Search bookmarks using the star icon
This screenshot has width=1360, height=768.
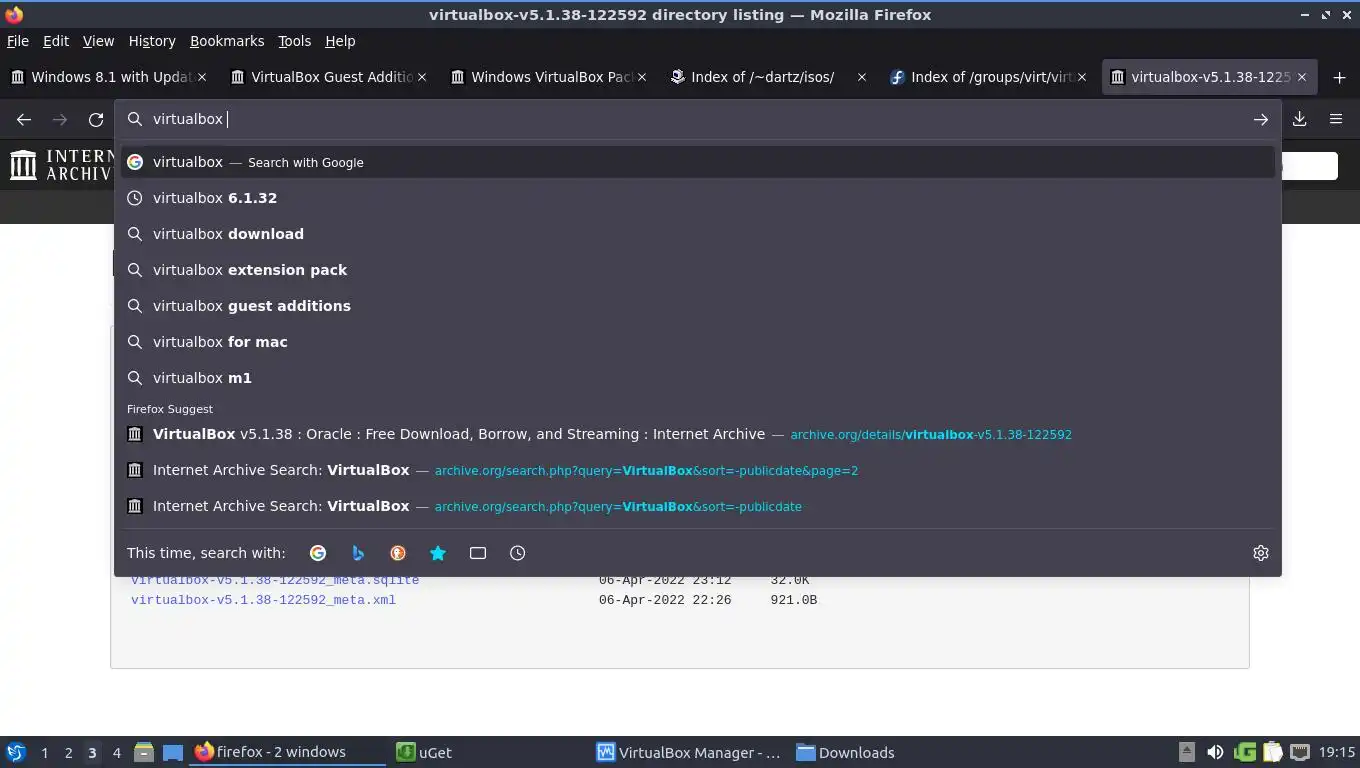pyautogui.click(x=438, y=553)
